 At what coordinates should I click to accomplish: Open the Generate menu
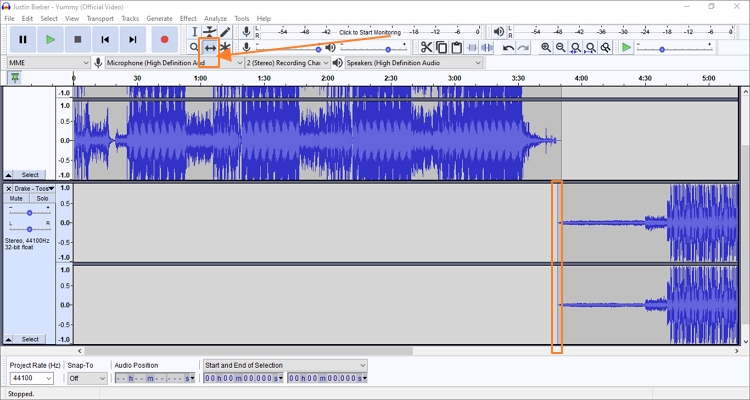(x=159, y=18)
